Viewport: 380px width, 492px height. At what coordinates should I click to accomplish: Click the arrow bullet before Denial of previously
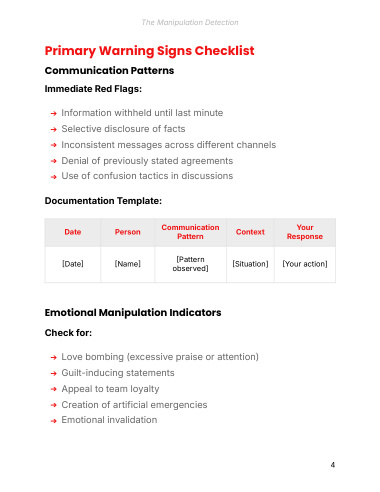click(54, 161)
